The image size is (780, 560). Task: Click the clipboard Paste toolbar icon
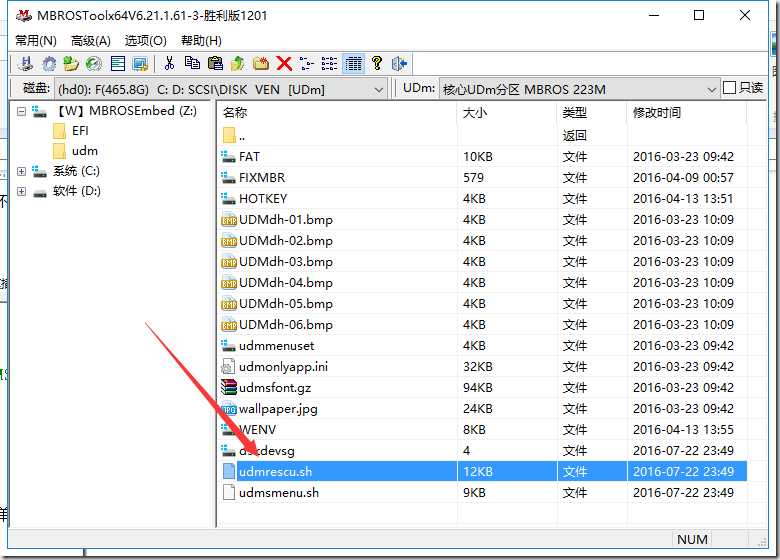tap(215, 63)
